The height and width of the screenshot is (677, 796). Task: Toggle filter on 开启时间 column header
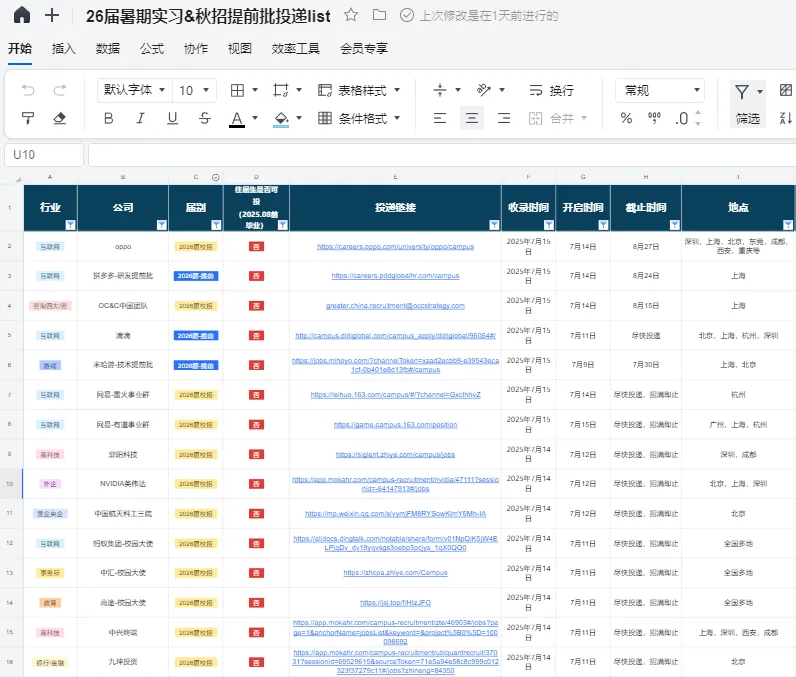click(x=603, y=225)
